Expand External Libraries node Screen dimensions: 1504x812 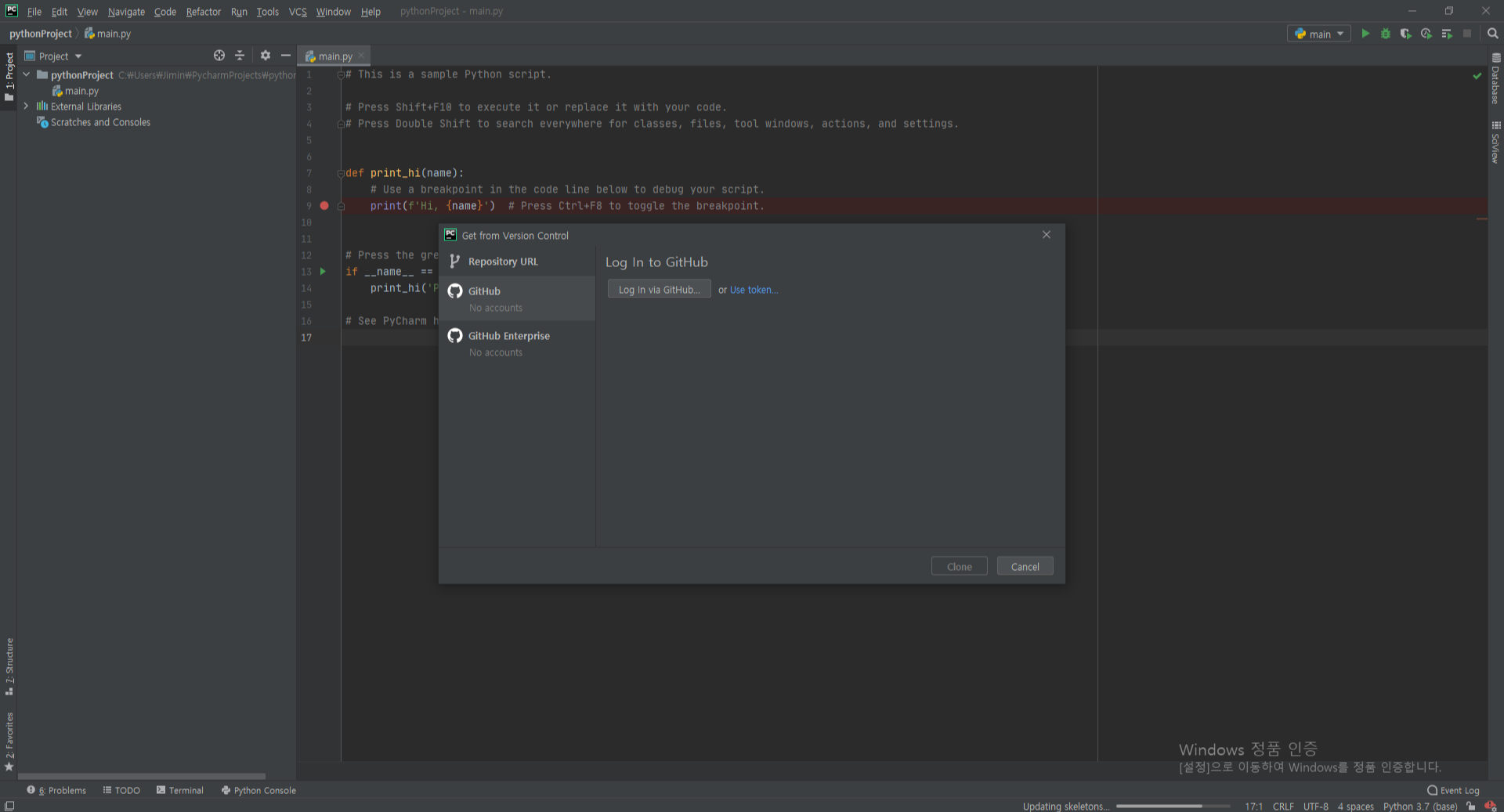[x=27, y=106]
